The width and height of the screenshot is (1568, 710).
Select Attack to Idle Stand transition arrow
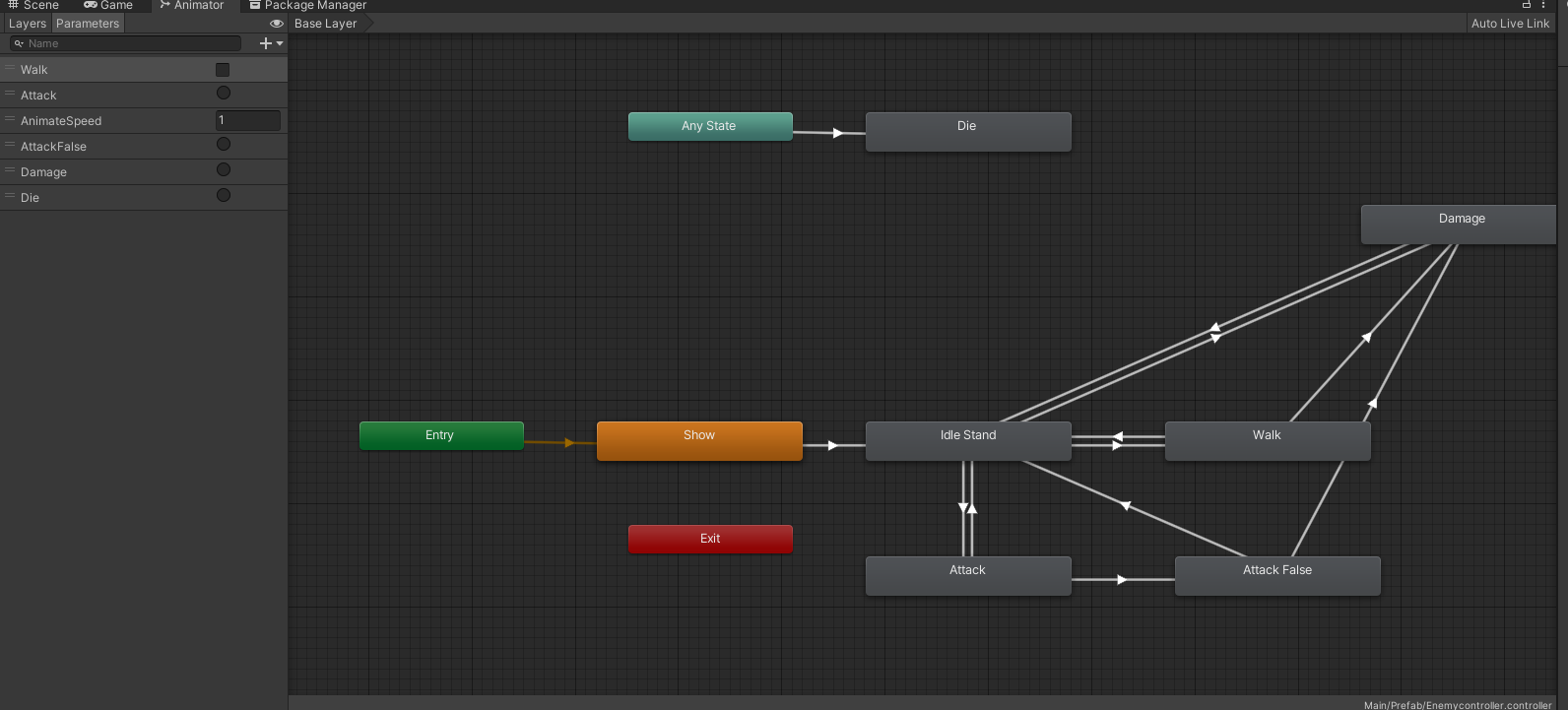click(972, 508)
